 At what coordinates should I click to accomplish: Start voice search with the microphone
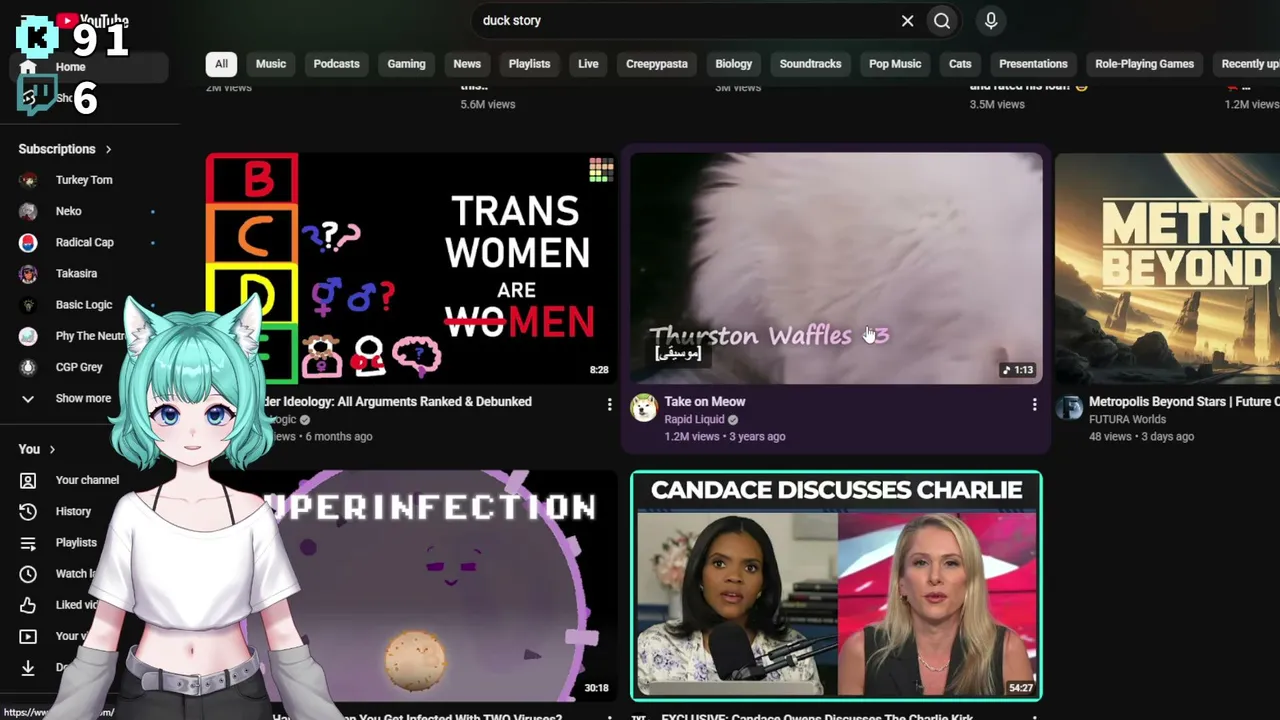(x=991, y=21)
